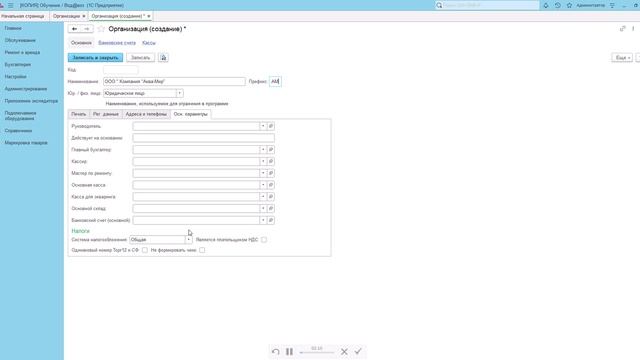Open the Основная касса linked record icon
Screen dimensions: 640x360
pos(271,185)
